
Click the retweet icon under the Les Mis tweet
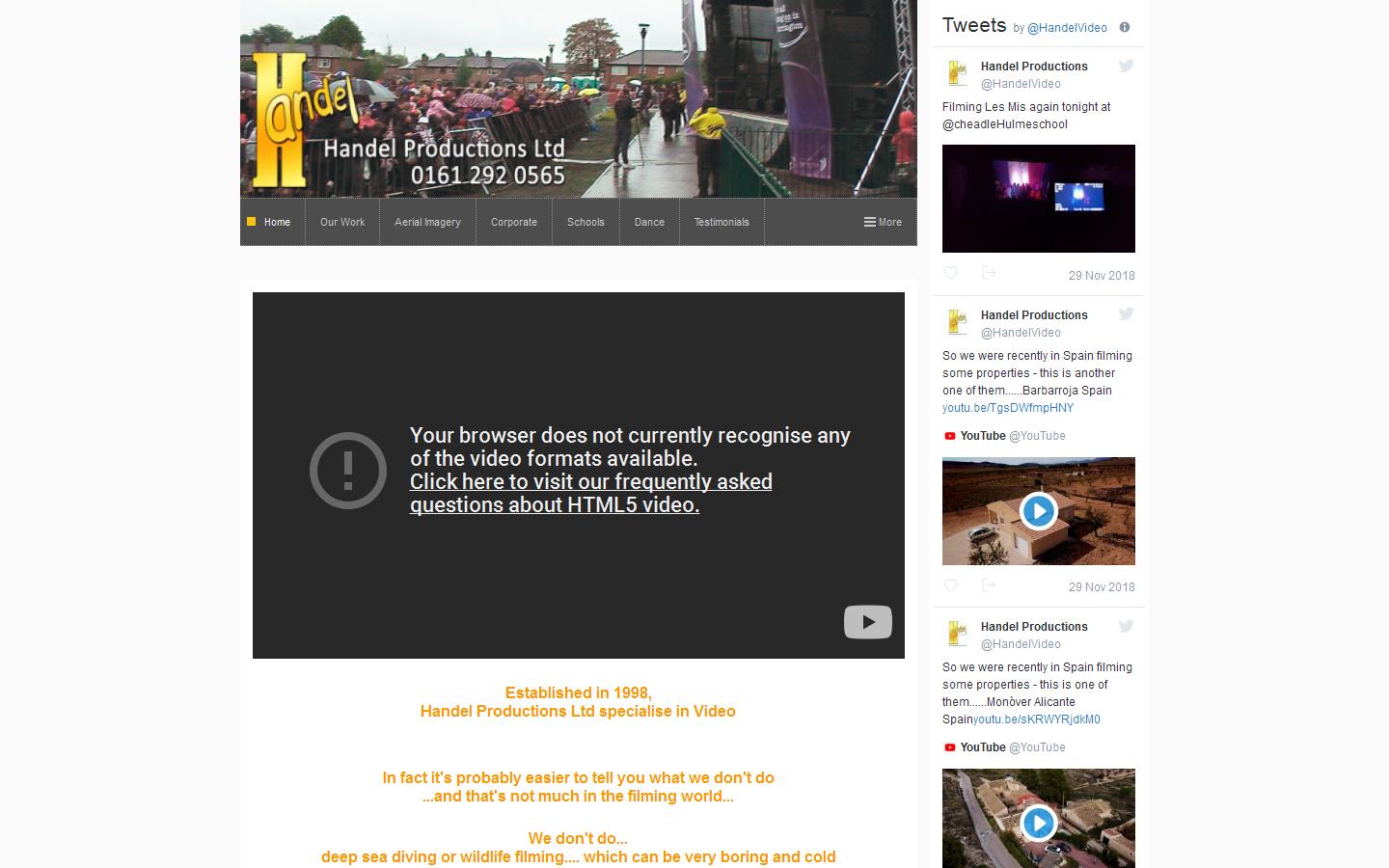click(x=988, y=273)
